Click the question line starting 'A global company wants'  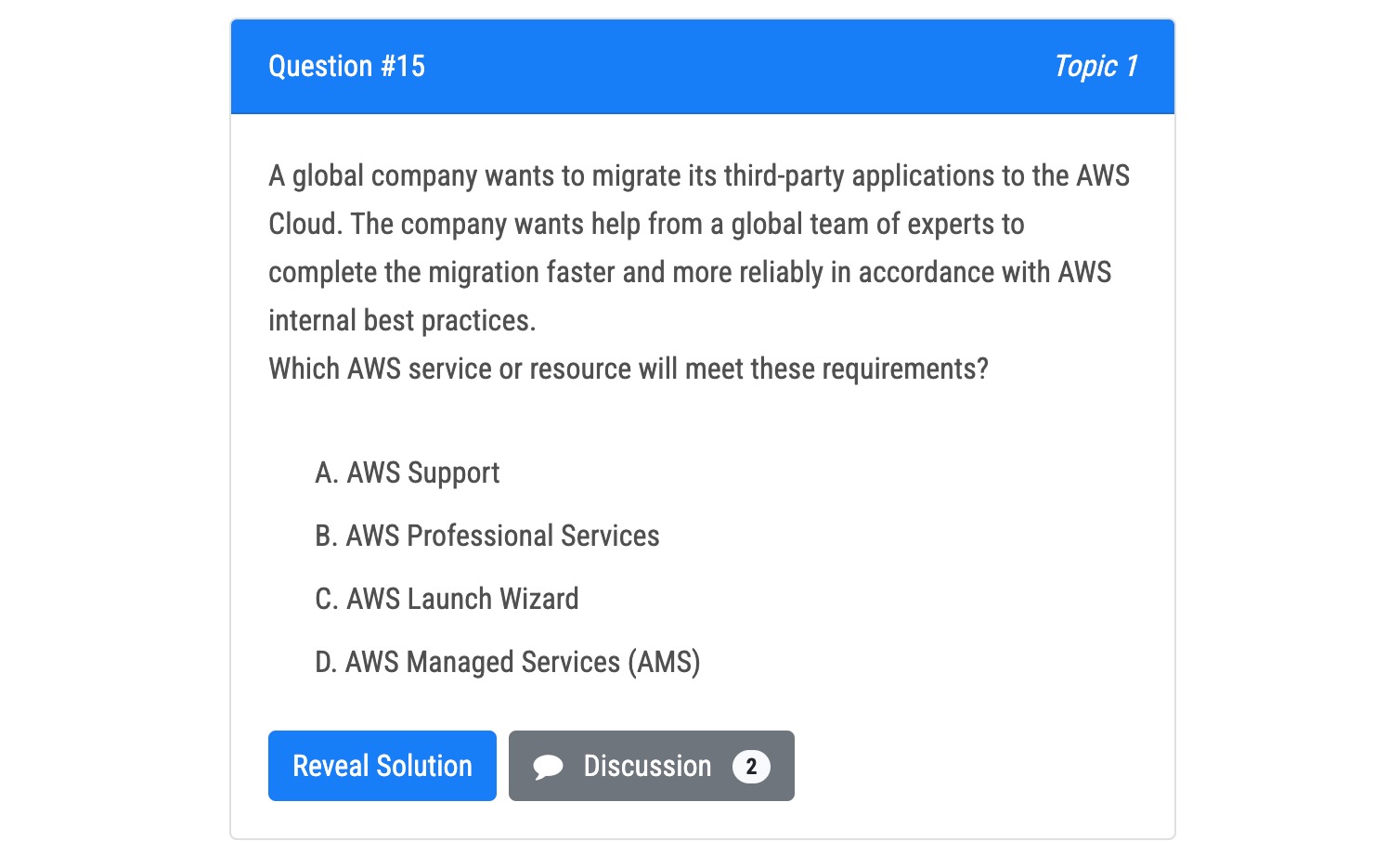[699, 175]
